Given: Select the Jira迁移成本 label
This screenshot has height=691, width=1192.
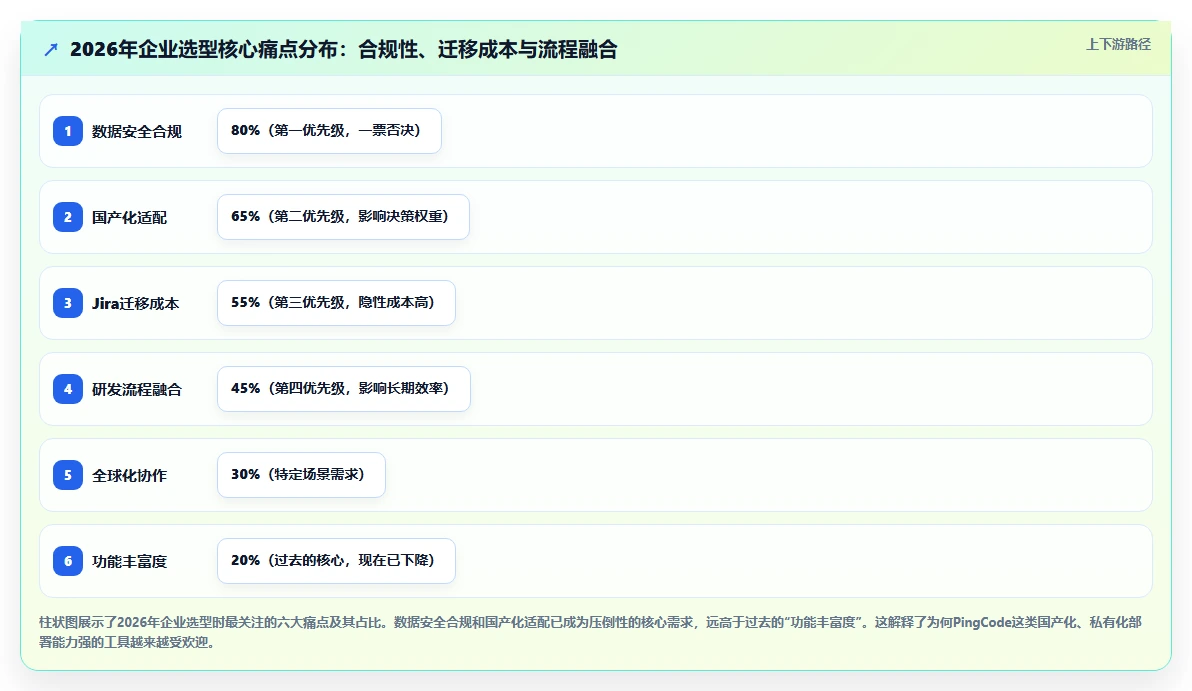Looking at the screenshot, I should click(135, 303).
